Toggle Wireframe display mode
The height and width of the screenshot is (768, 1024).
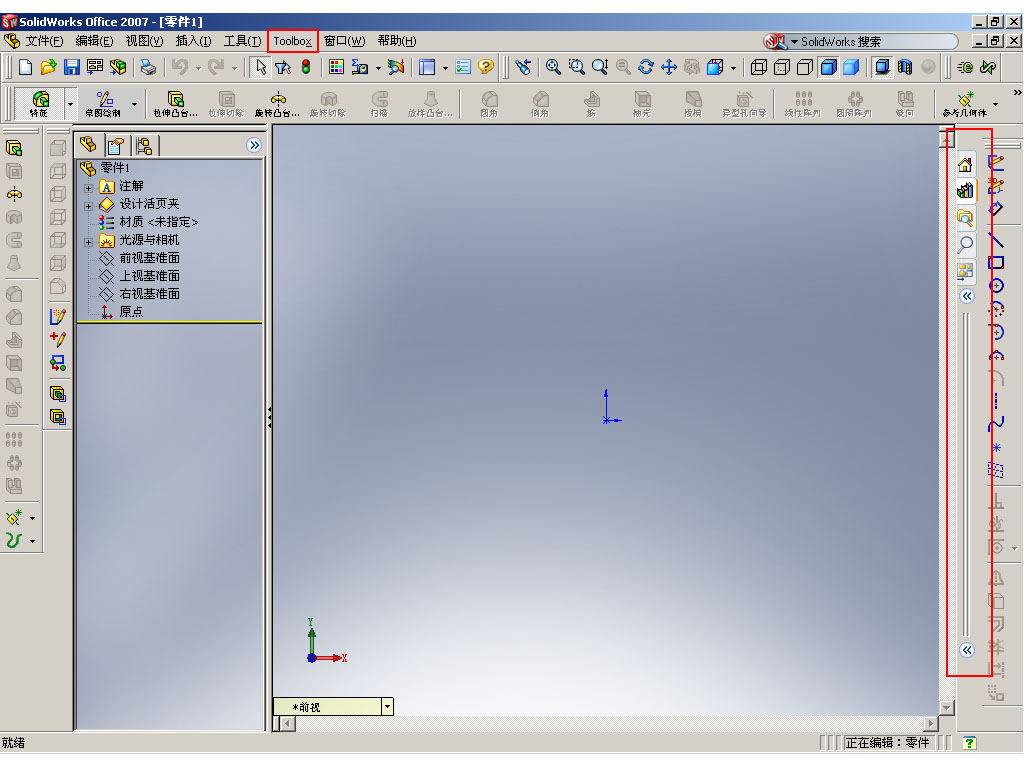(759, 67)
